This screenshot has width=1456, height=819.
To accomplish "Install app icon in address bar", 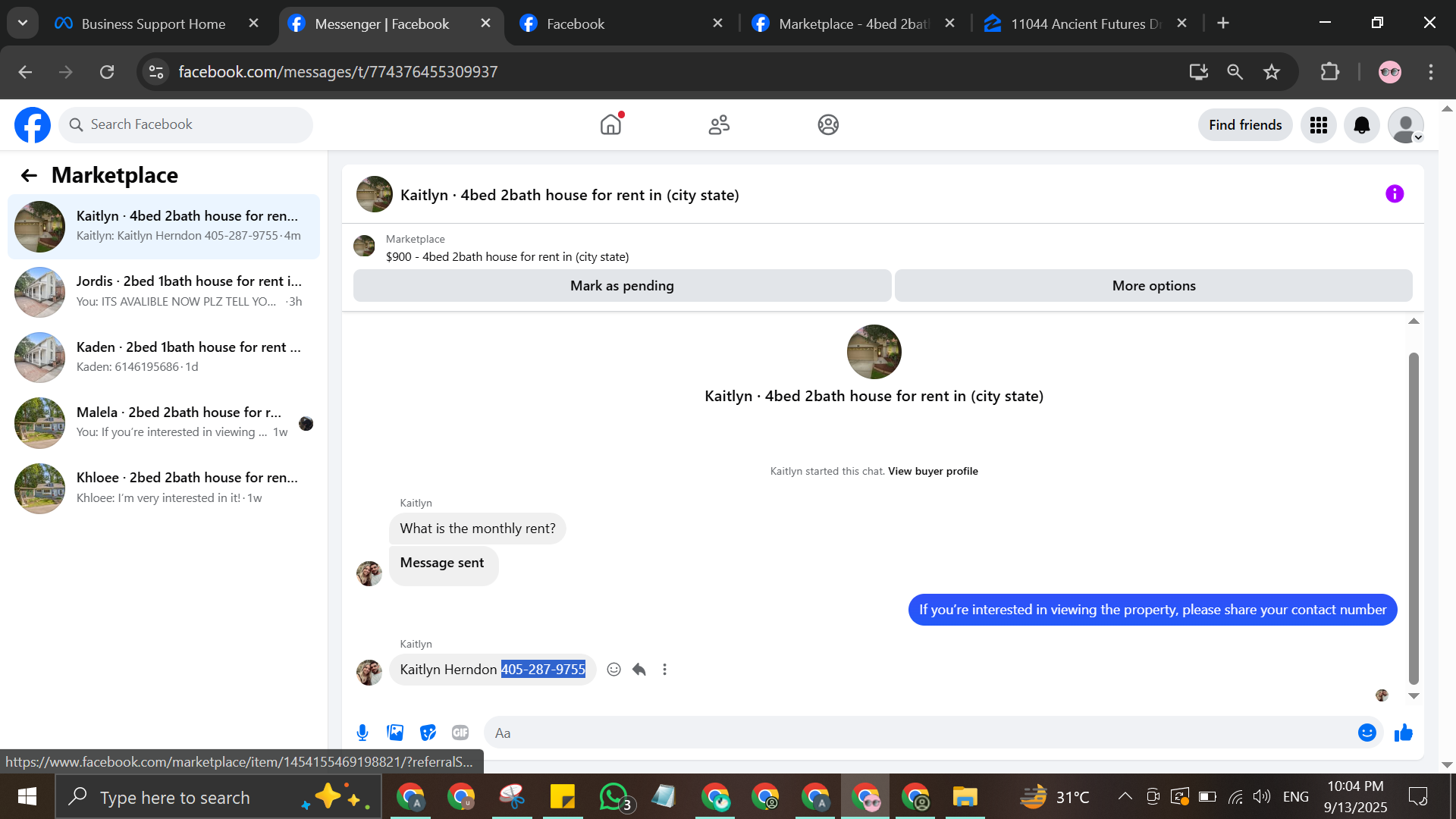I will pos(1199,72).
